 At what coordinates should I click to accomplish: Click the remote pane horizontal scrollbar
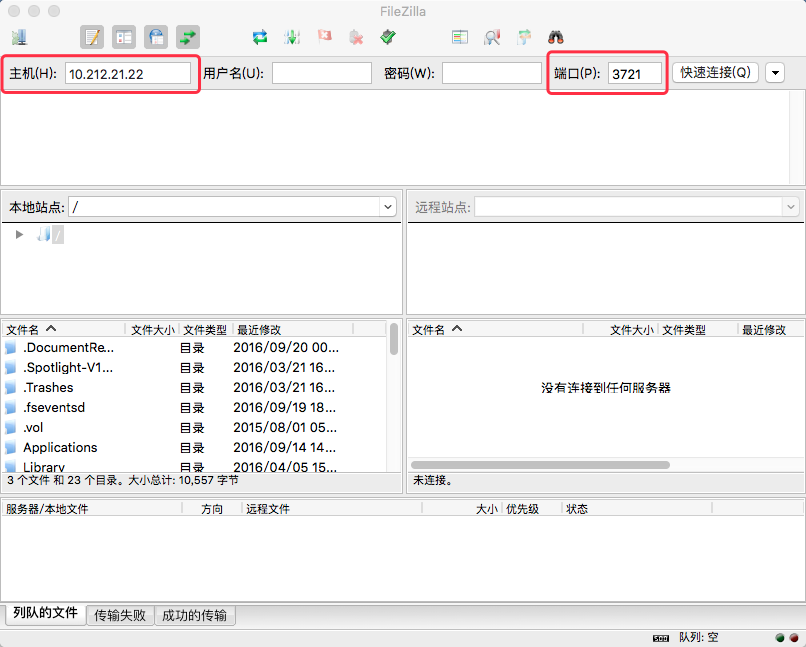[541, 465]
